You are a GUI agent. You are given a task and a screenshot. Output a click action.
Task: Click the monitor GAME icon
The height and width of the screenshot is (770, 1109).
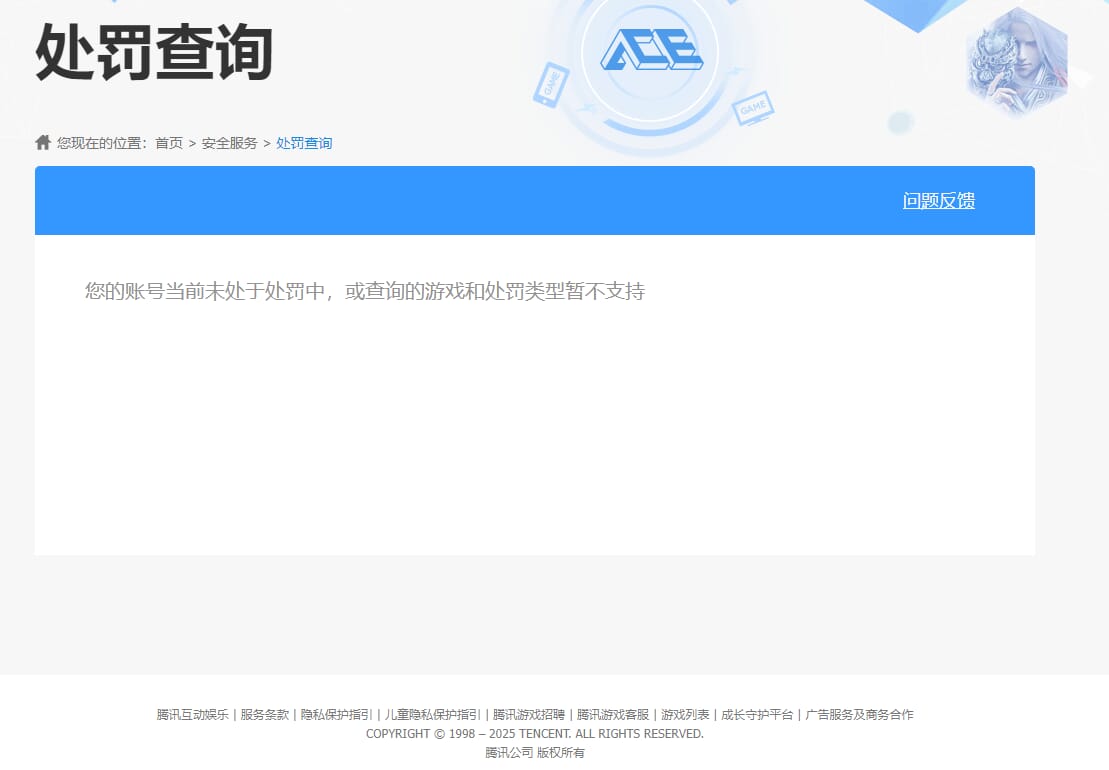pyautogui.click(x=752, y=108)
